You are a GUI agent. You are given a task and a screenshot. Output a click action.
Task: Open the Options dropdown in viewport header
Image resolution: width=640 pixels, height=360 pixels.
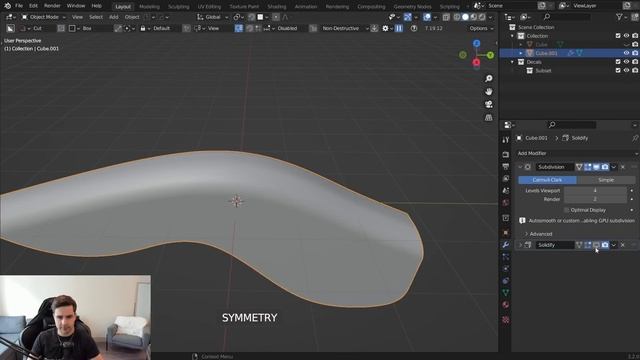click(481, 29)
